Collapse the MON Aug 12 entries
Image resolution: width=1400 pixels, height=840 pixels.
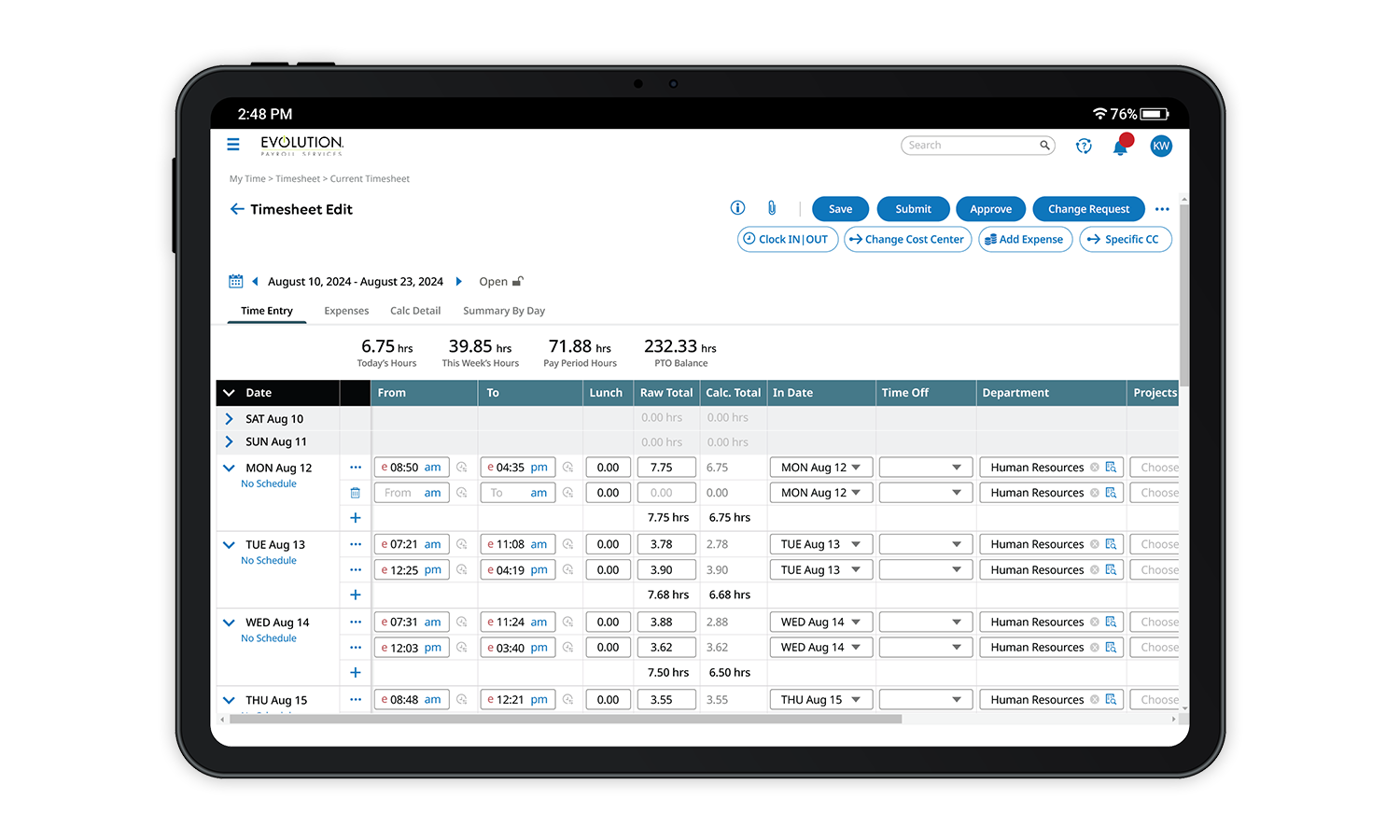(x=228, y=467)
